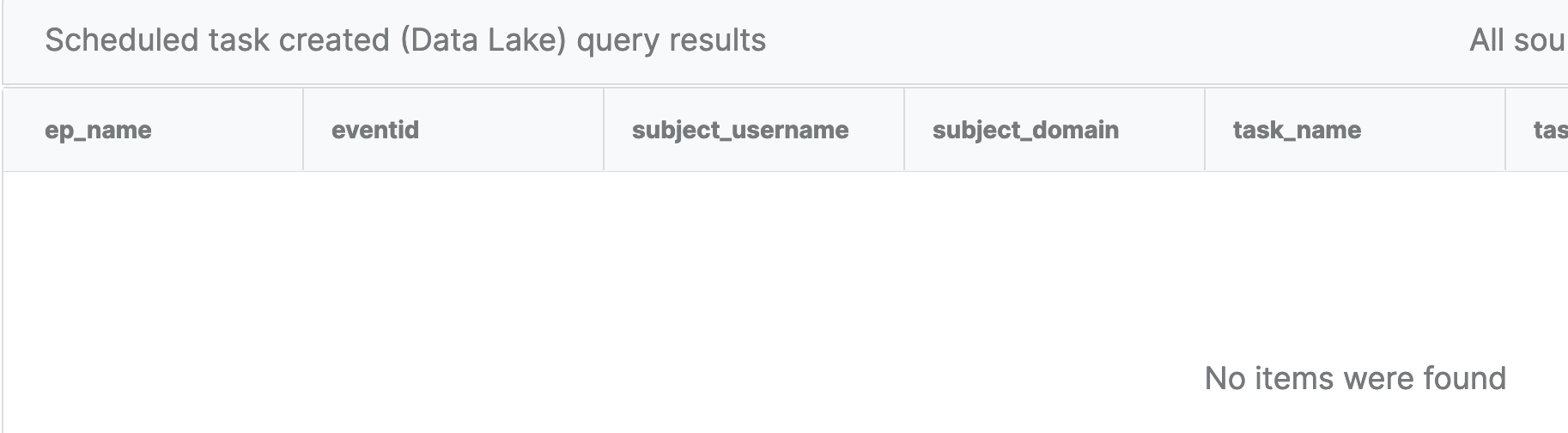
Task: Click divider between subject_username and subject_domain
Action: pyautogui.click(x=904, y=130)
